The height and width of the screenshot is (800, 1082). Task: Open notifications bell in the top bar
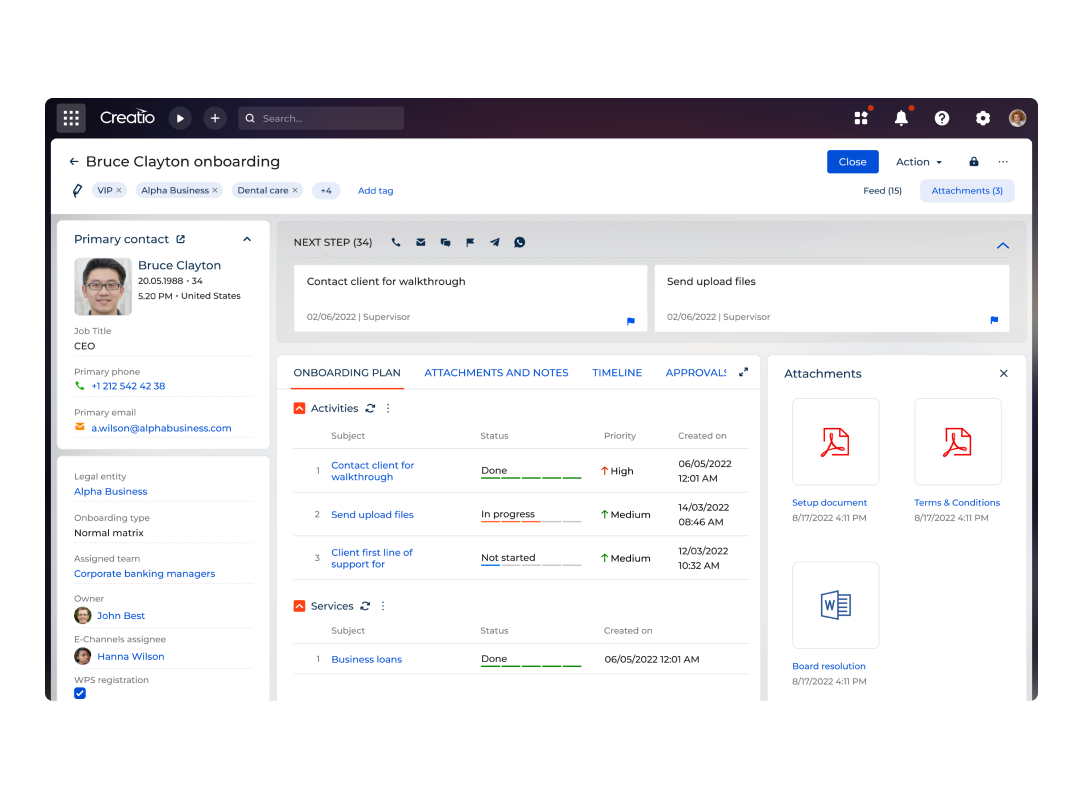coord(901,117)
